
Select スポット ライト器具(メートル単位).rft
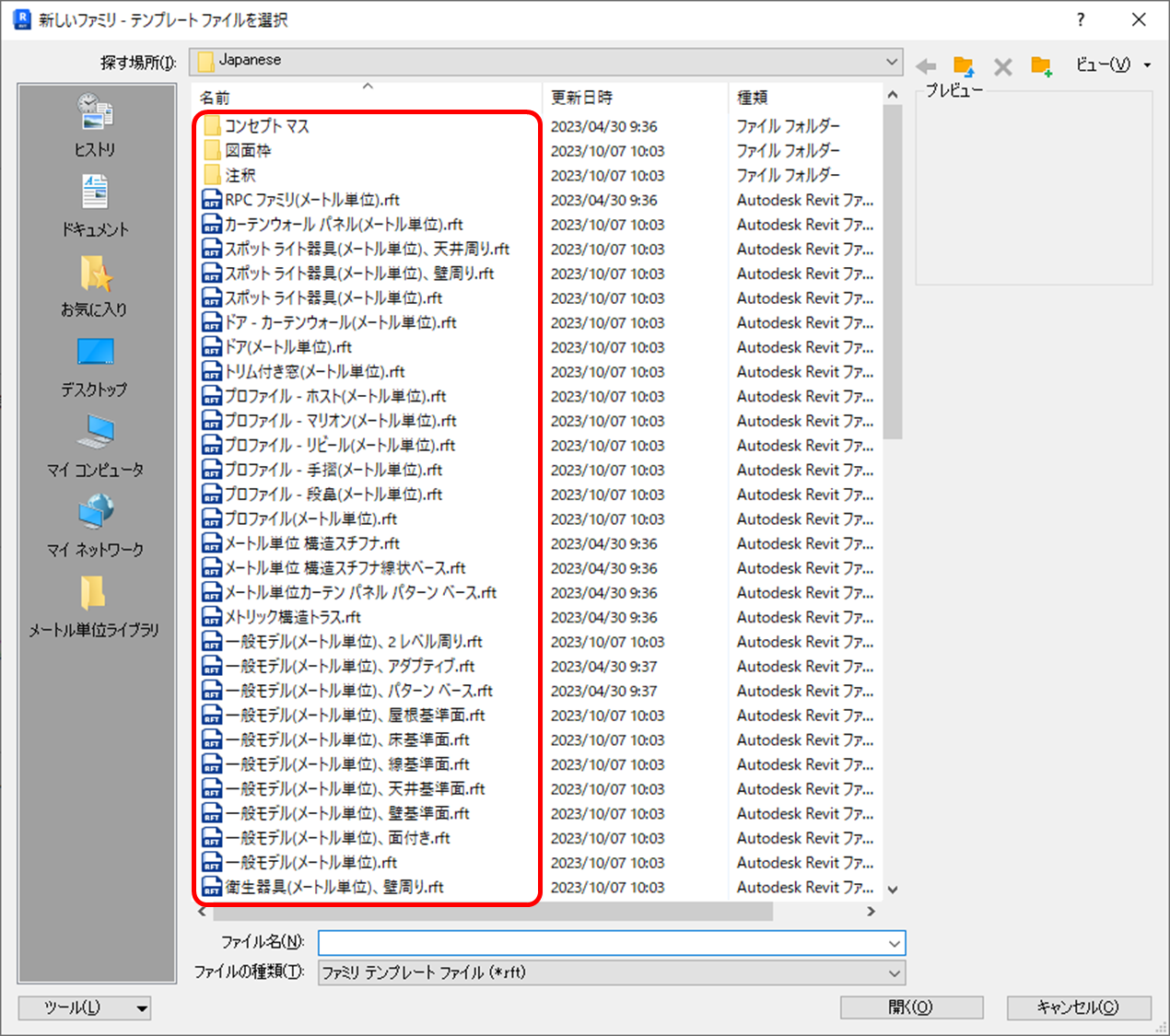pyautogui.click(x=322, y=298)
